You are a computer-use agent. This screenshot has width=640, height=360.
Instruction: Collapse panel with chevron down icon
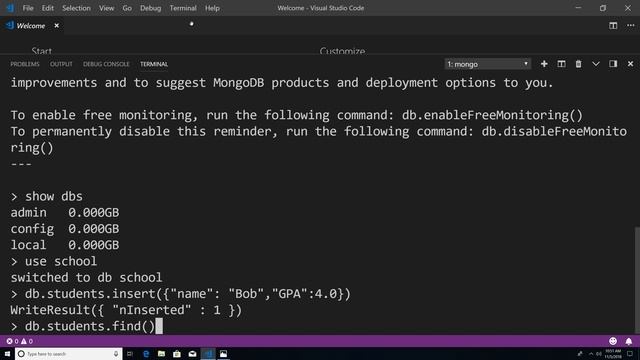596,64
